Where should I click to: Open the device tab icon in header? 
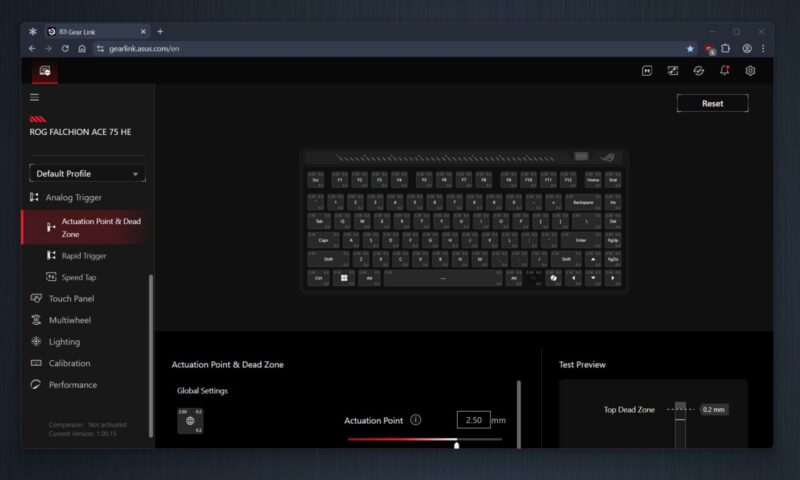45,71
